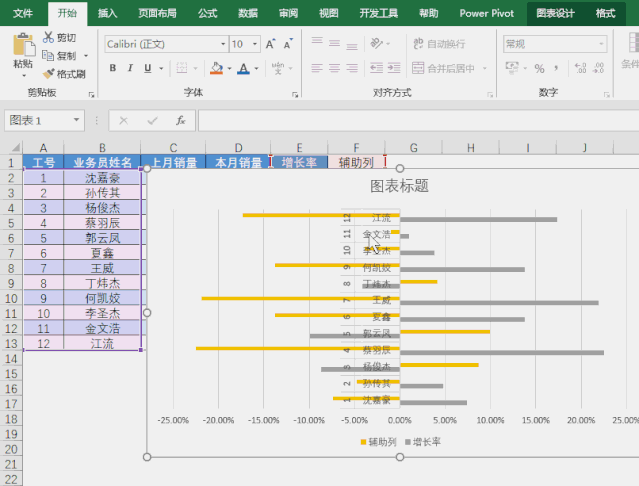Image resolution: width=639 pixels, height=486 pixels.
Task: Click the fill color paint bucket
Action: pyautogui.click(x=216, y=68)
